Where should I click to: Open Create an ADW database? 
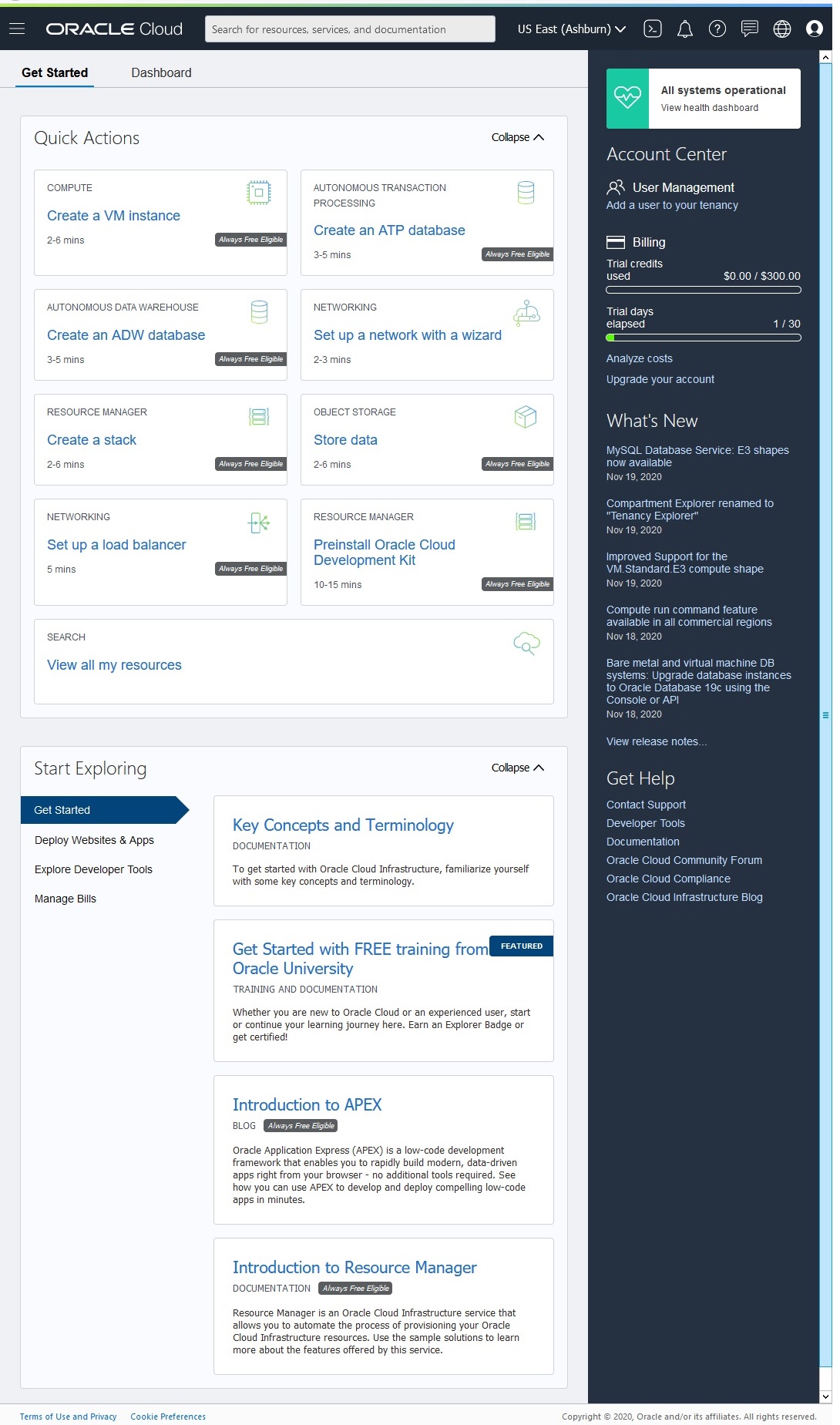[126, 335]
